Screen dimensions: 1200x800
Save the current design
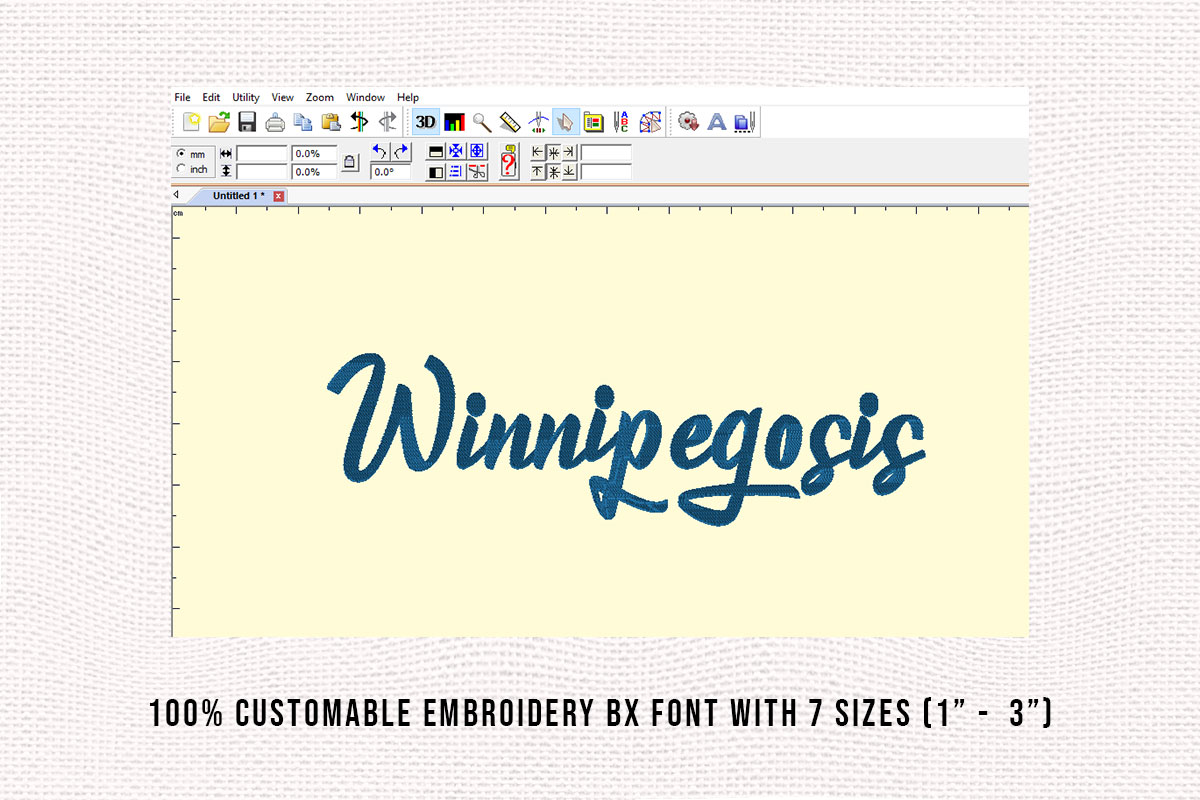[x=246, y=122]
